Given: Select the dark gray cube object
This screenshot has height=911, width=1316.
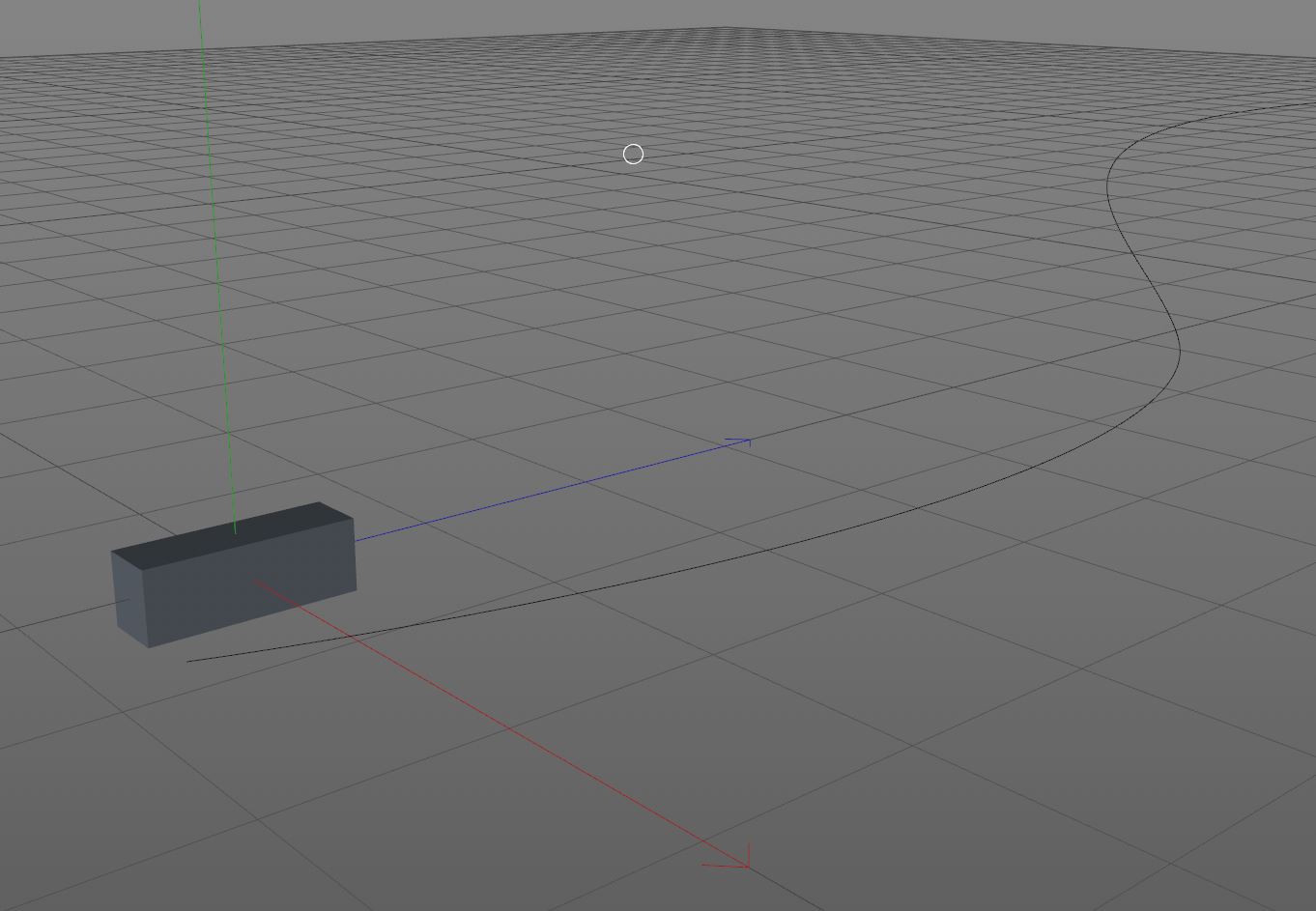Looking at the screenshot, I should tap(234, 575).
